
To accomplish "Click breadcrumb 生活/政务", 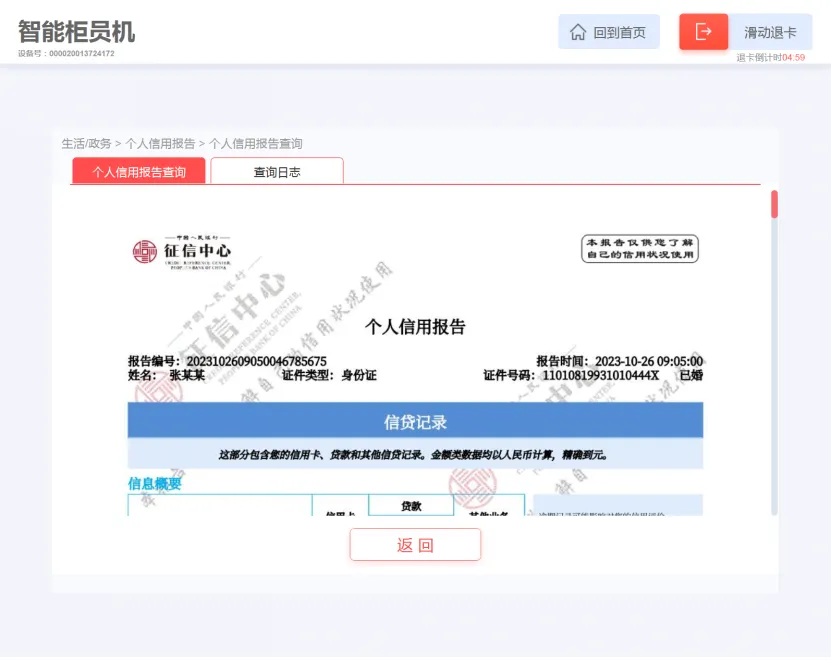I will [x=86, y=144].
